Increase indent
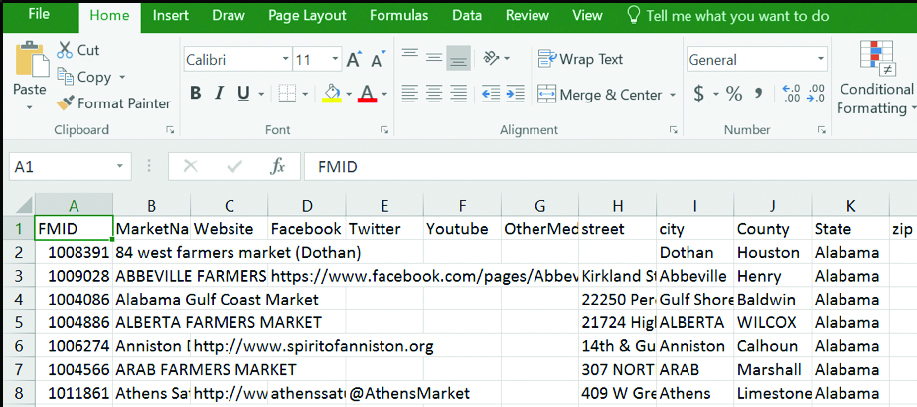 [515, 92]
